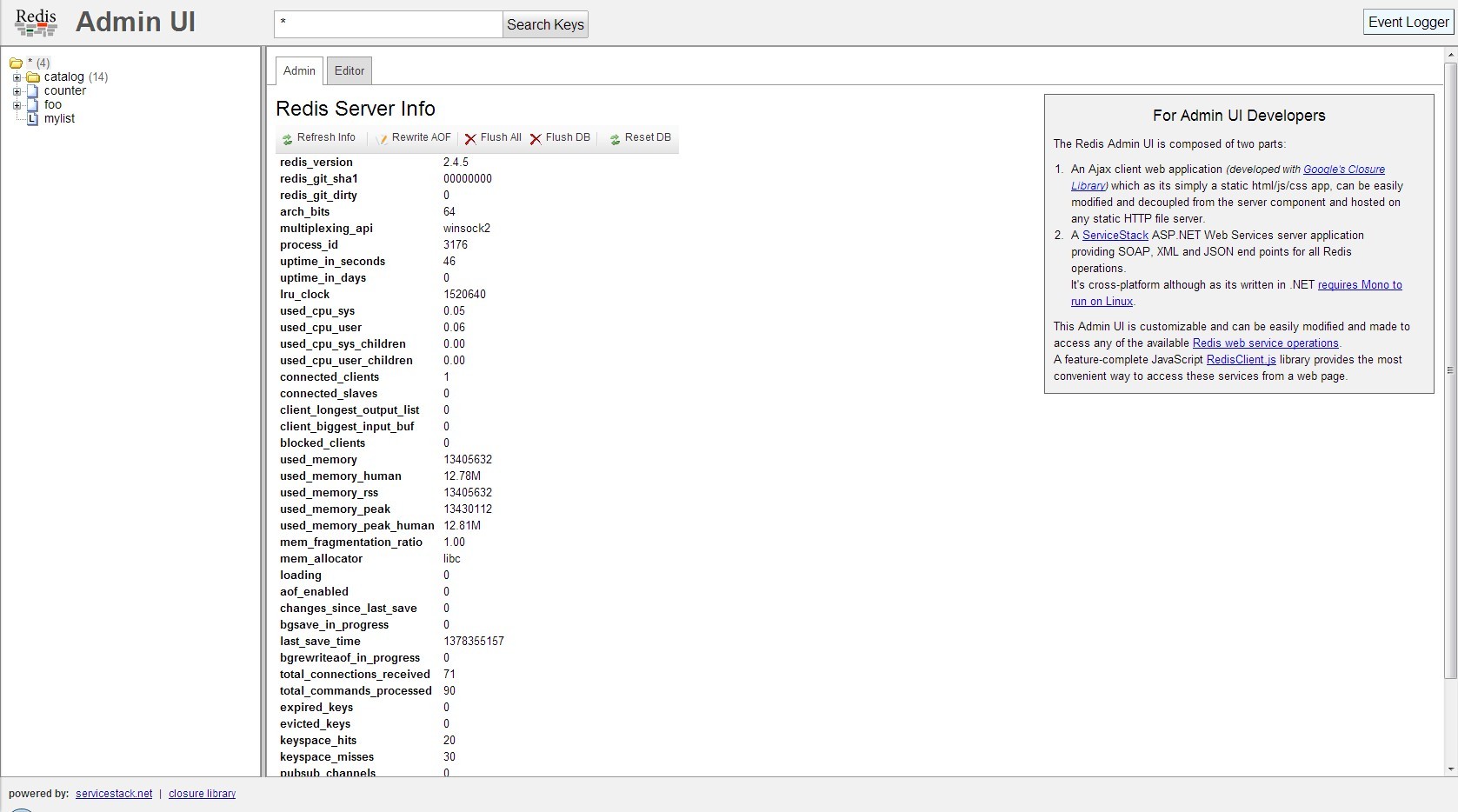Select the foo tree item label

point(53,104)
